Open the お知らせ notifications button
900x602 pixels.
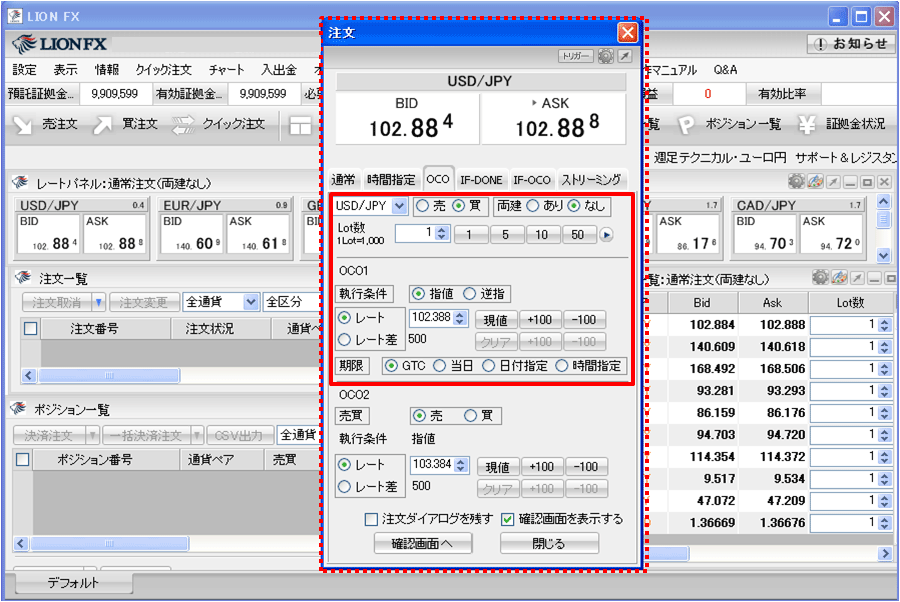tap(851, 44)
